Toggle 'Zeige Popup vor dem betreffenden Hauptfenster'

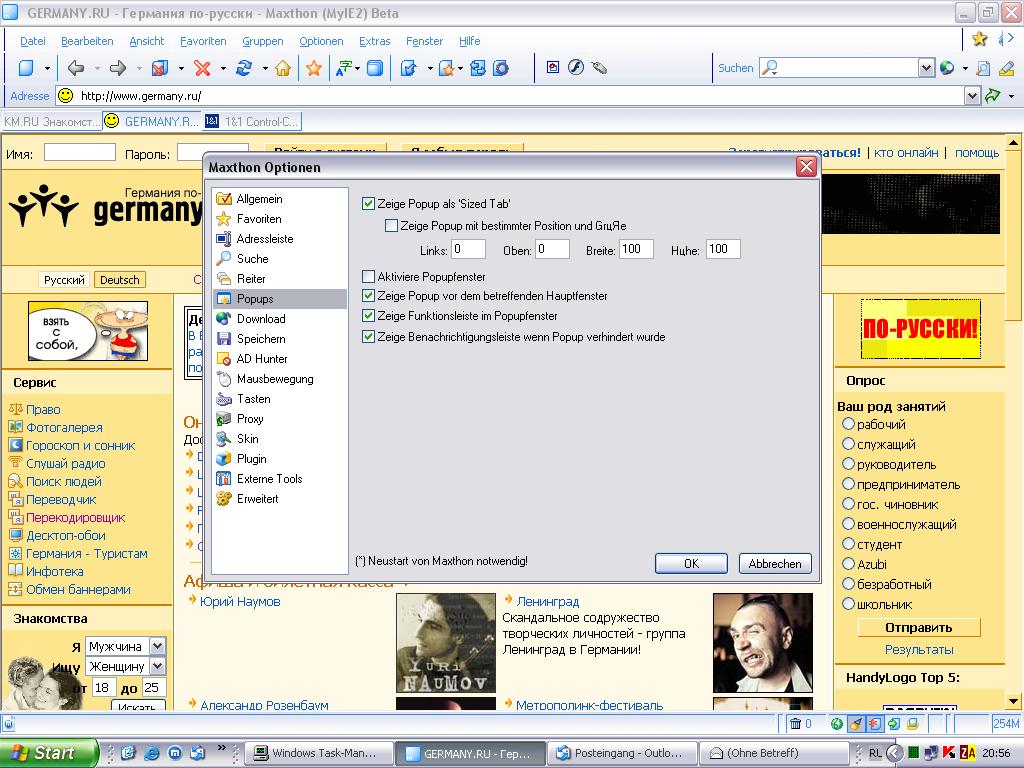[368, 296]
